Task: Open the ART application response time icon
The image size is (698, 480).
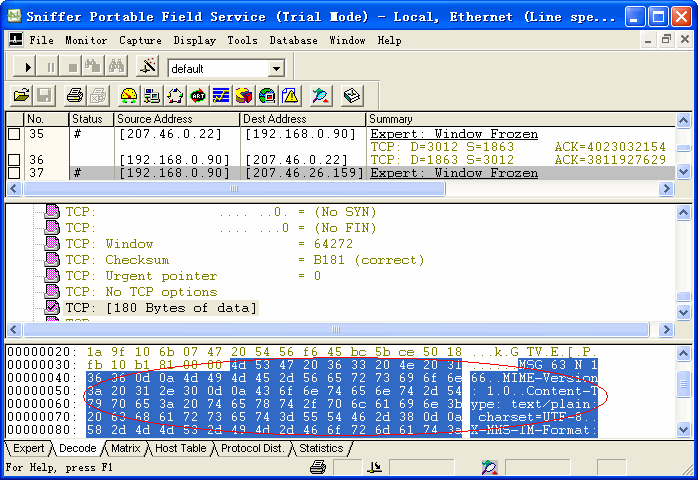Action: tap(198, 96)
